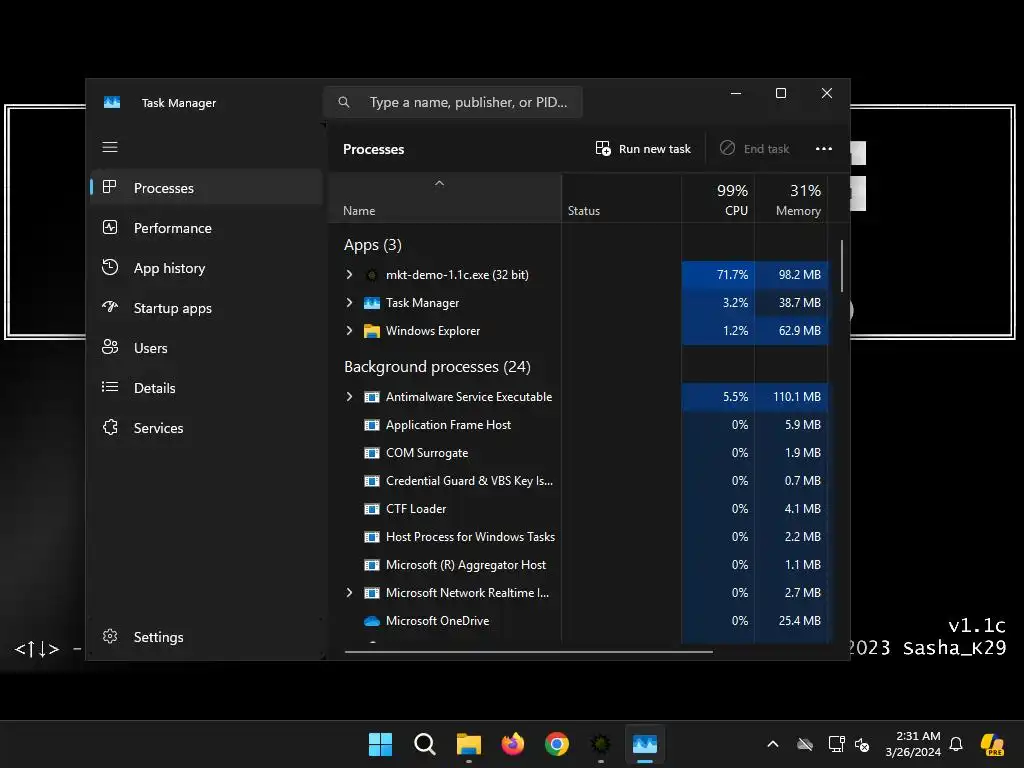Image resolution: width=1024 pixels, height=768 pixels.
Task: Open the Users page
Action: pyautogui.click(x=206, y=348)
